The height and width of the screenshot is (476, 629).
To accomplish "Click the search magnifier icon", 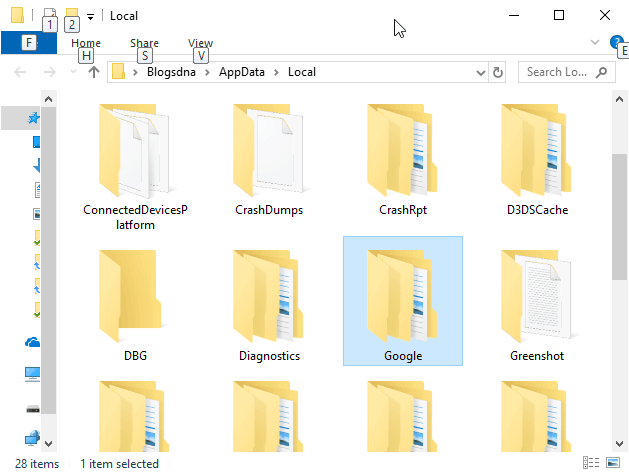I will click(x=601, y=72).
